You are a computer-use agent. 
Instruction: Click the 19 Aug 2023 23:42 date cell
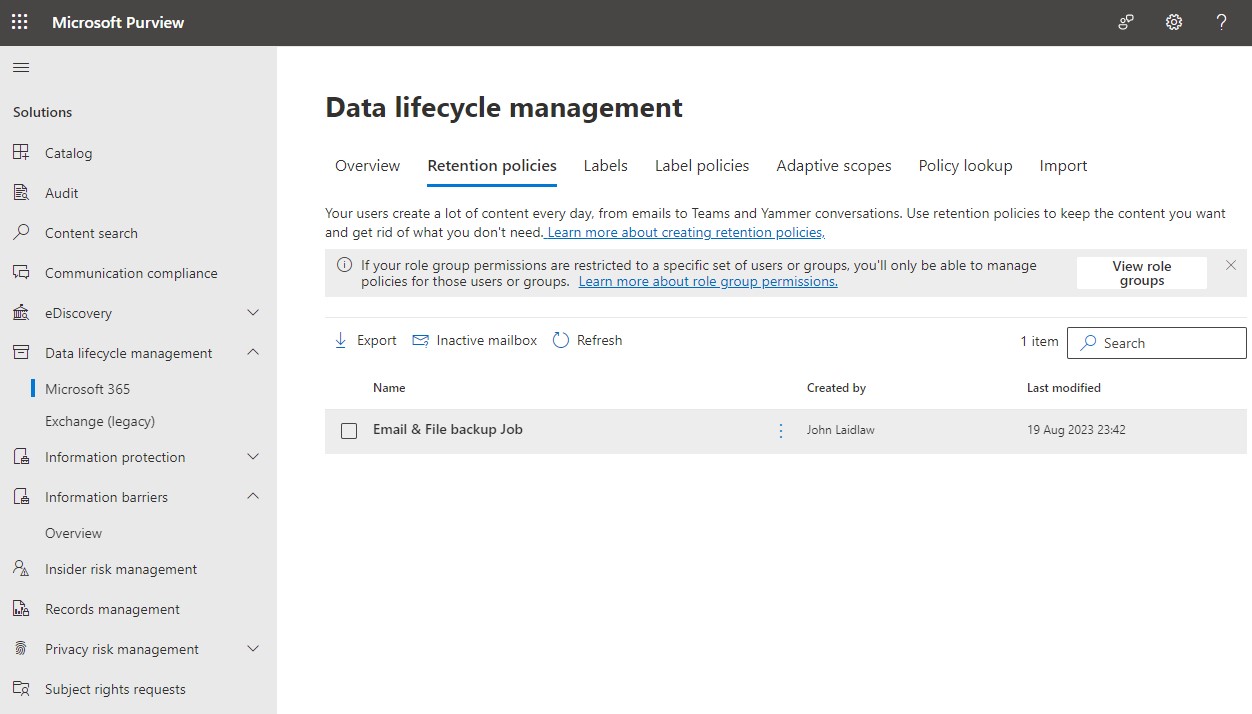tap(1076, 430)
